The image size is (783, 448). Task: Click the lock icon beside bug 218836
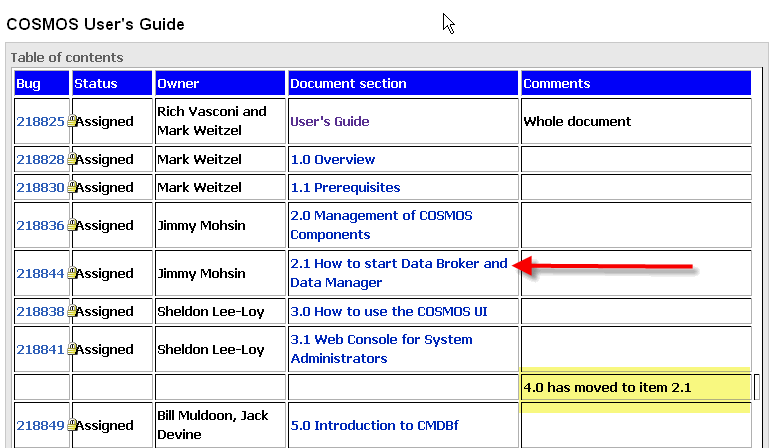72,224
